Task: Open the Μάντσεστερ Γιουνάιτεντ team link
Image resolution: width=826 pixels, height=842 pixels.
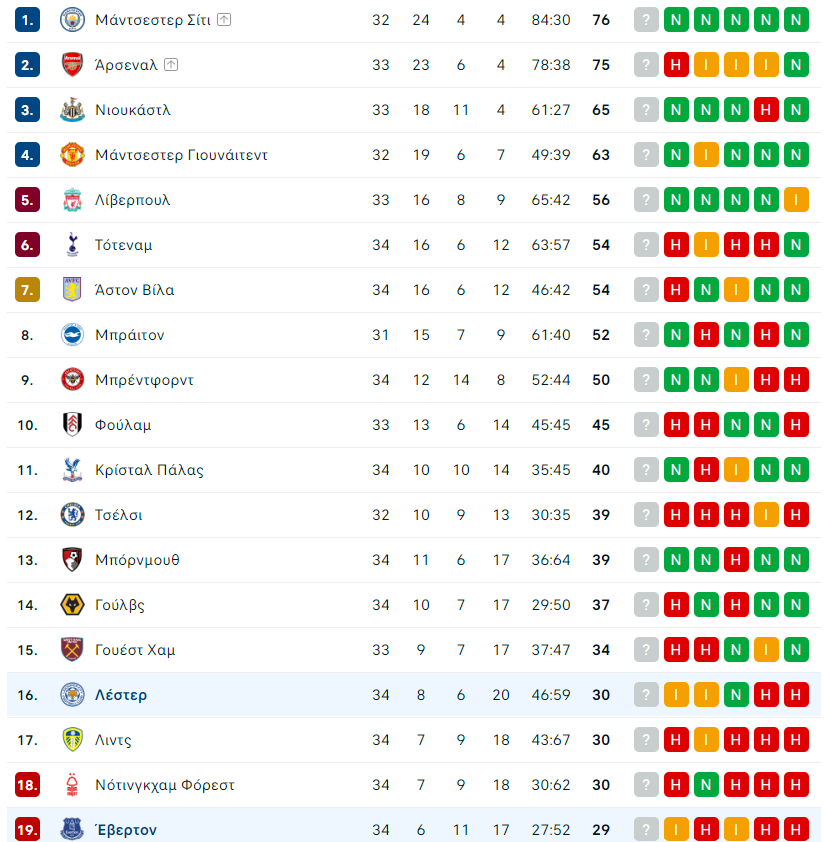Action: pyautogui.click(x=181, y=155)
